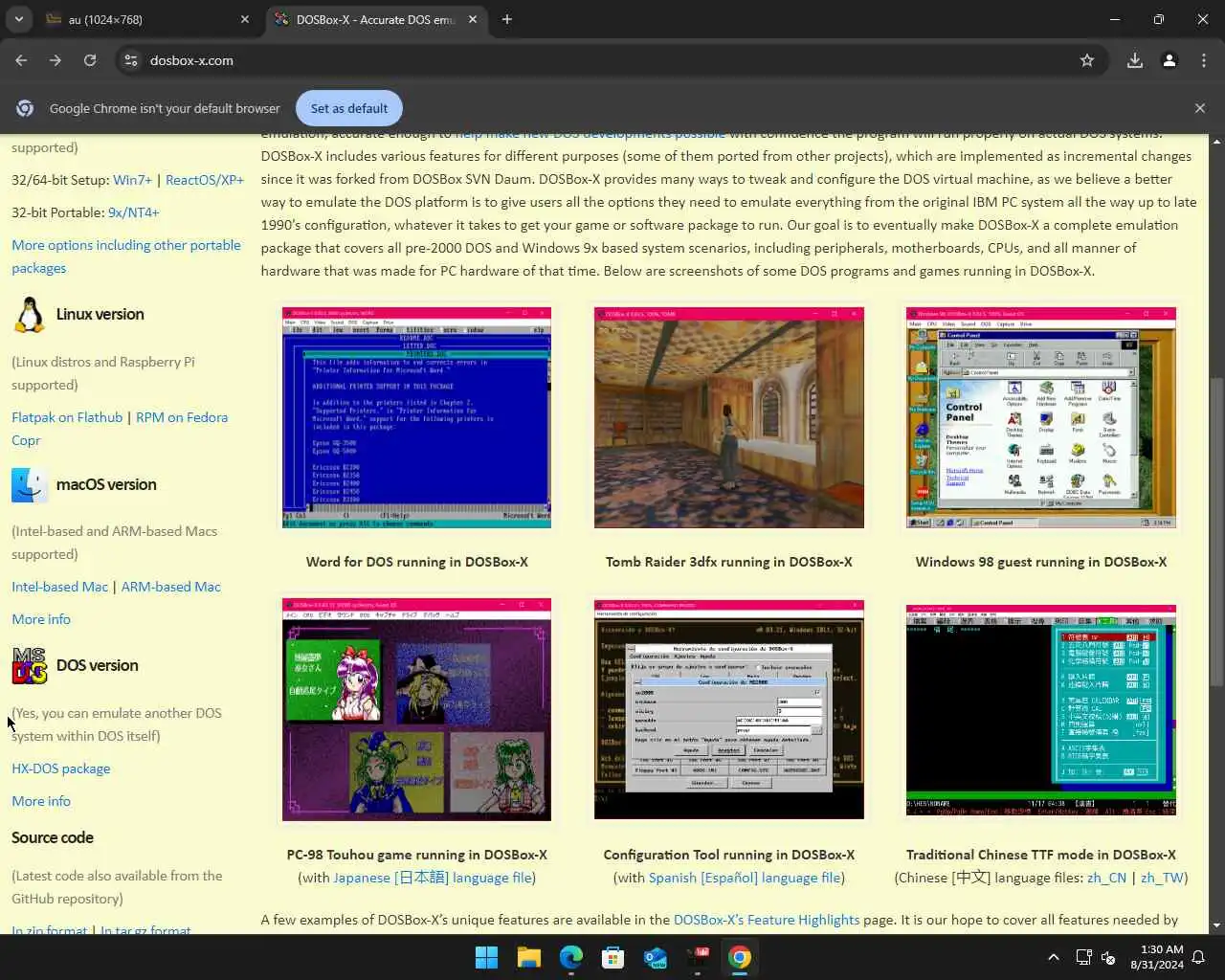Open Word for DOS screenshot thumbnail
Screen dimensions: 1225x980
pyautogui.click(x=416, y=417)
